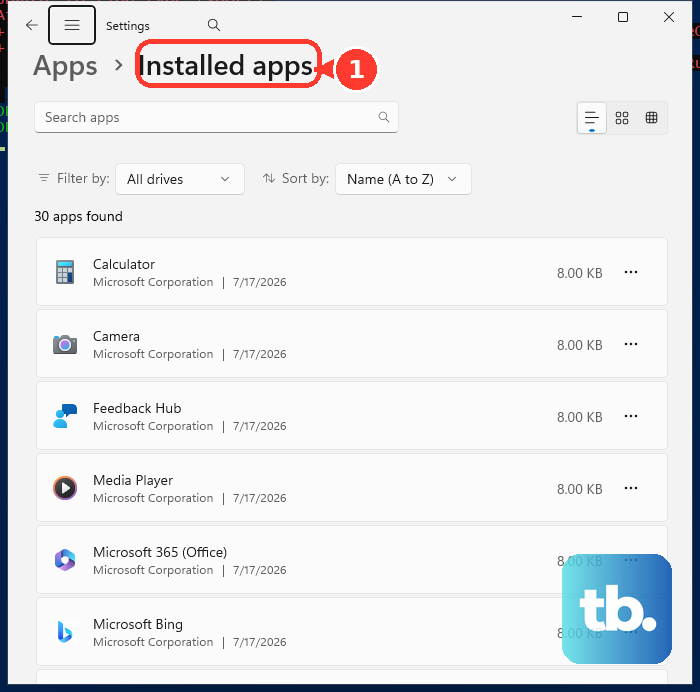Image resolution: width=700 pixels, height=692 pixels.
Task: Click the Media Player app icon
Action: (x=65, y=488)
